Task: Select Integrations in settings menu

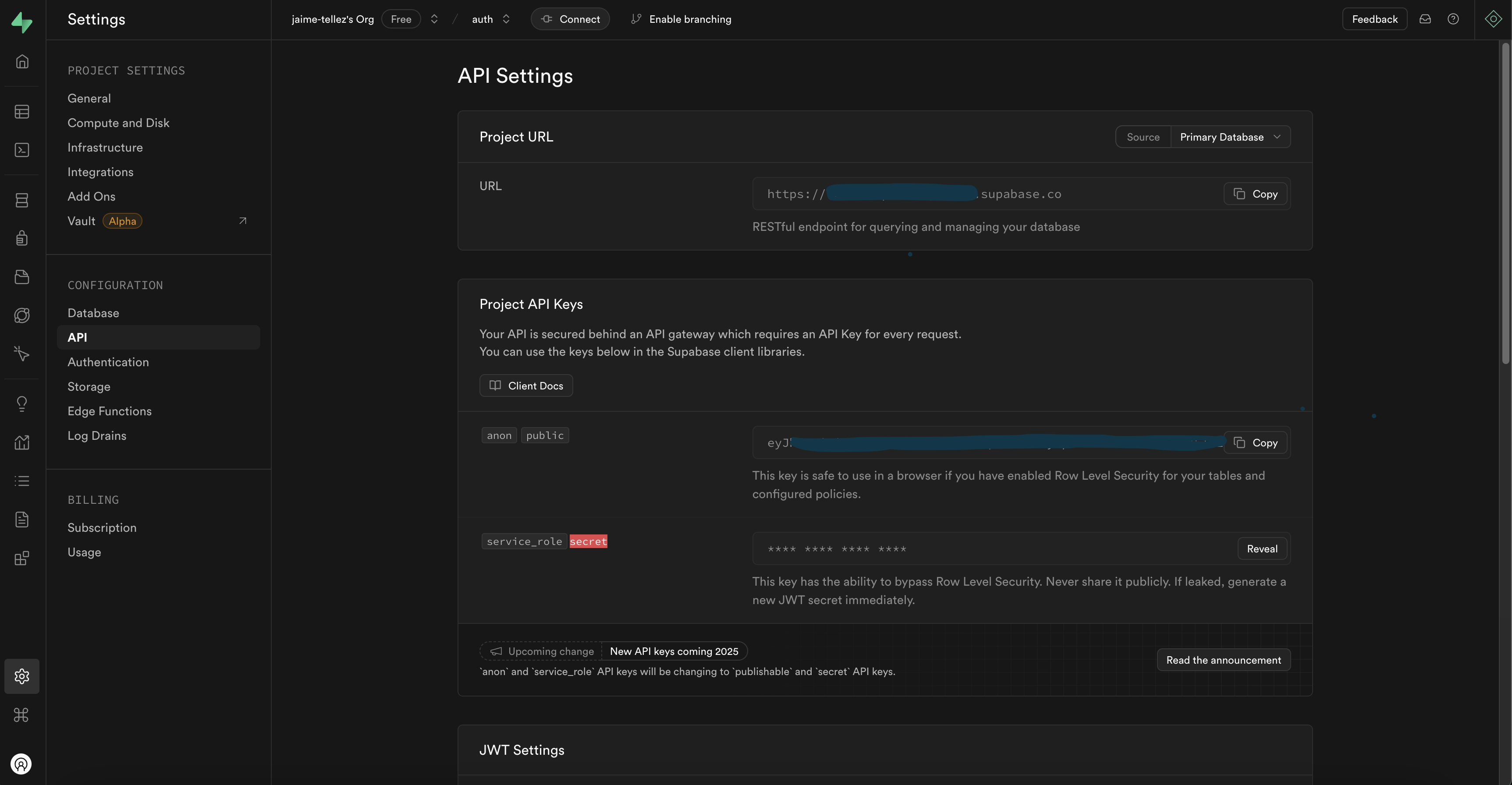Action: pyautogui.click(x=100, y=172)
